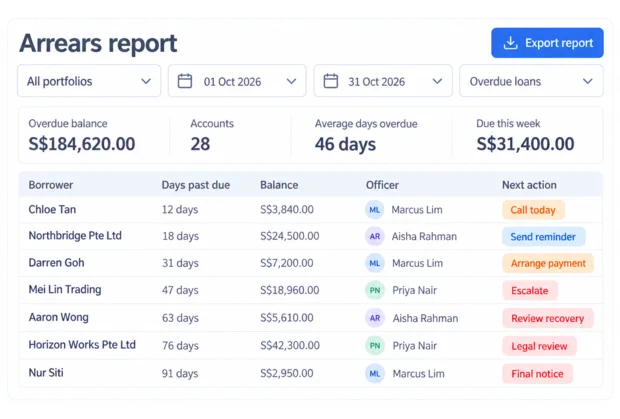The height and width of the screenshot is (419, 620).
Task: Click ML avatar in Chloe Tan row
Action: (x=374, y=210)
